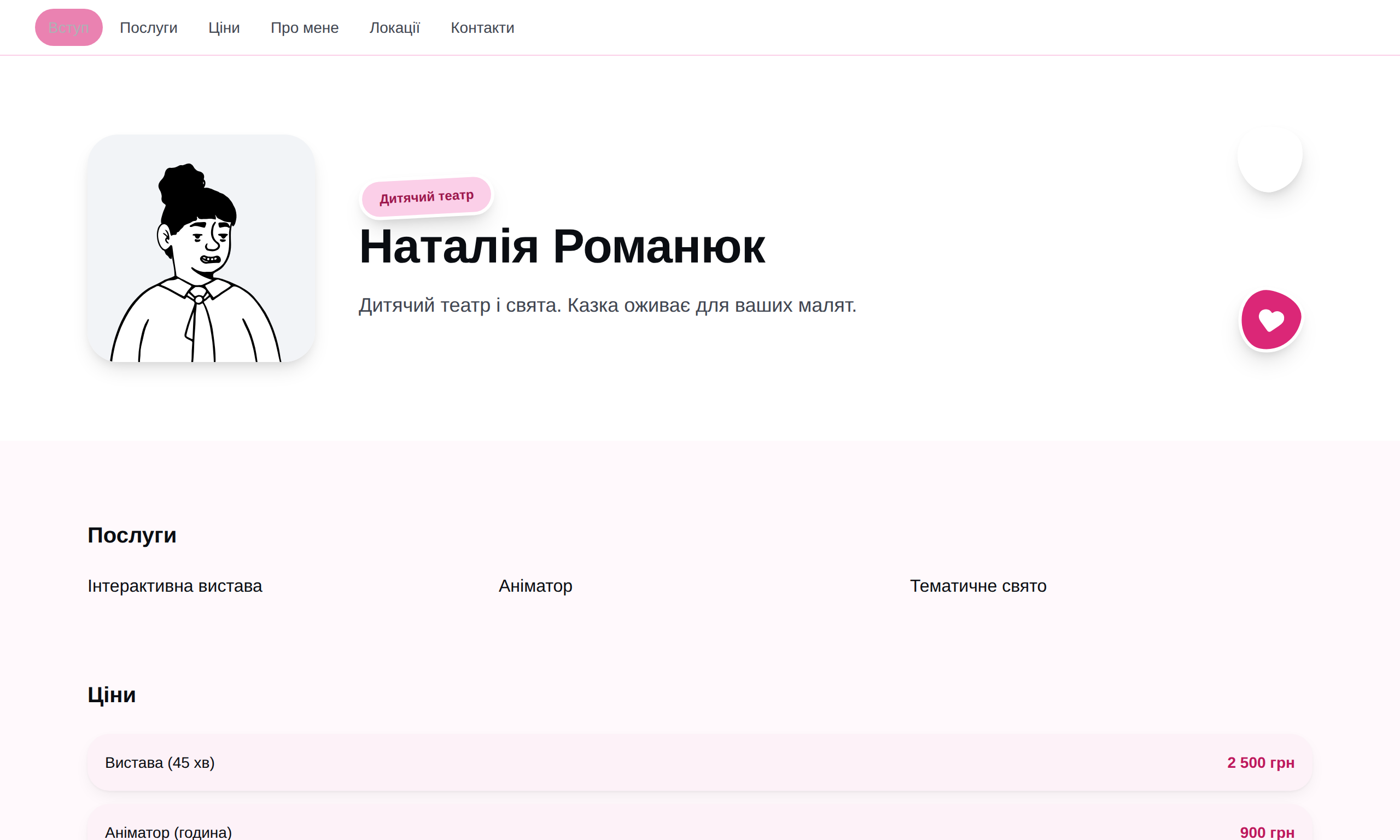Click the 2 500 грн price value
Image resolution: width=1400 pixels, height=840 pixels.
point(1261,762)
